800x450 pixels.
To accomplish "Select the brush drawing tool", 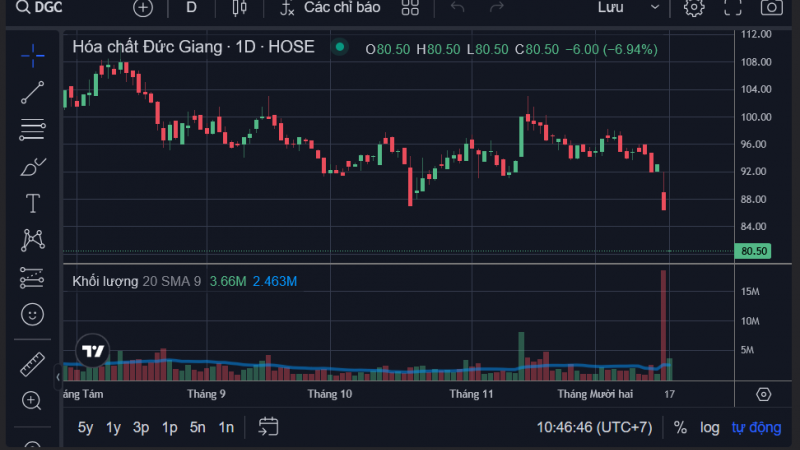I will tap(32, 166).
